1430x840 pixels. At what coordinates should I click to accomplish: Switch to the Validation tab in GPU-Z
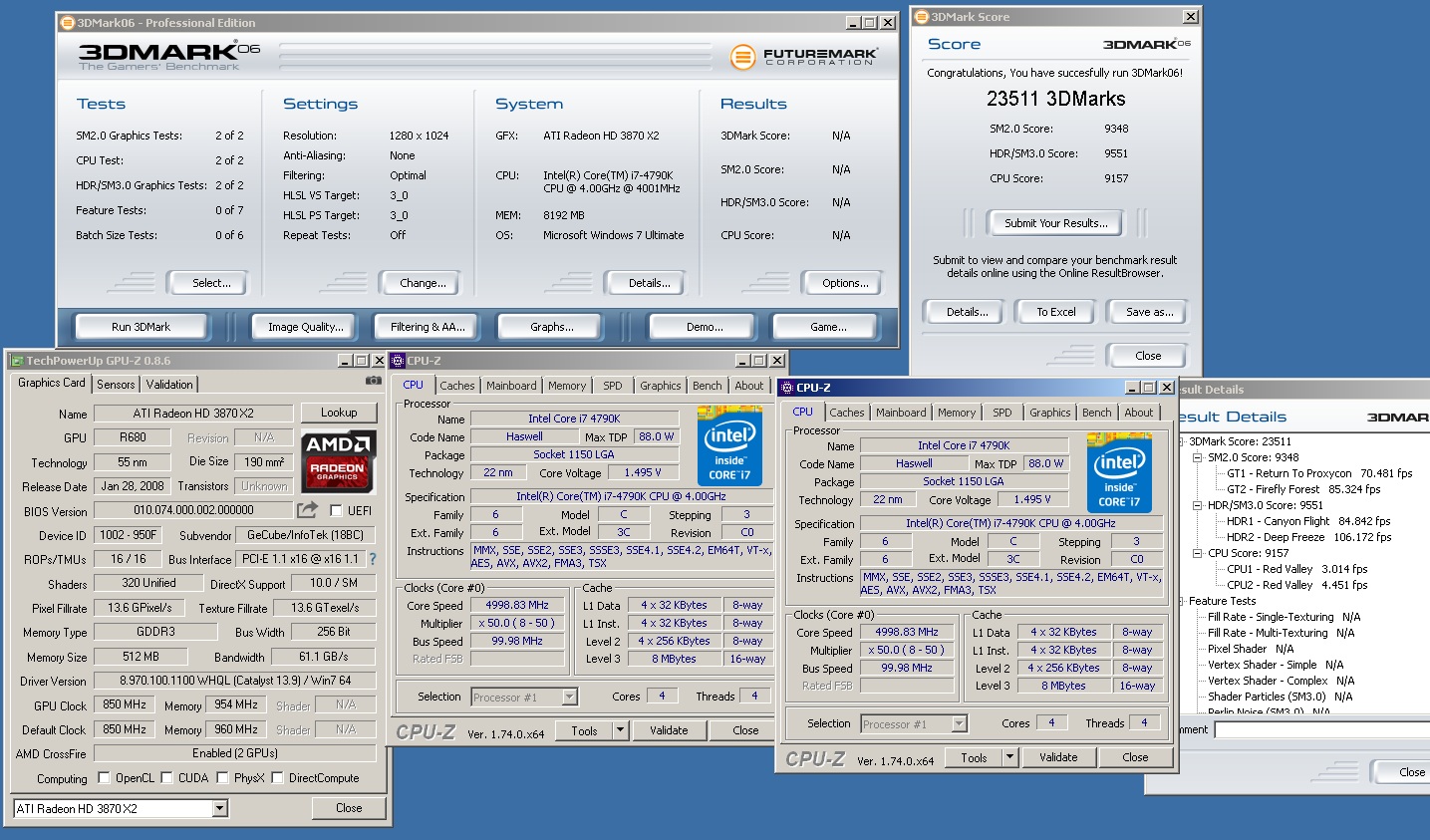coord(169,385)
